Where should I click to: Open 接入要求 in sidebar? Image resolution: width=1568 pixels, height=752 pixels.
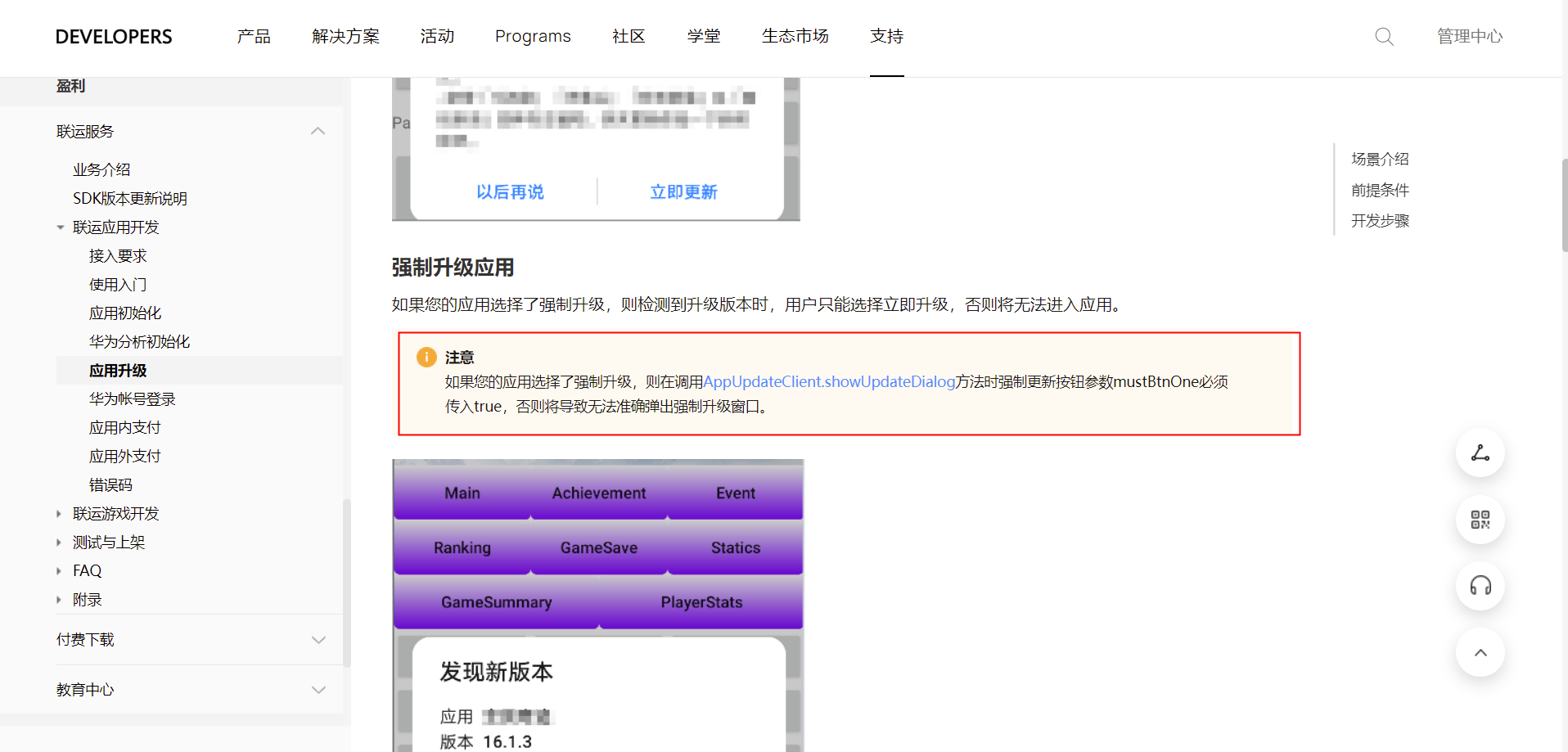coord(118,256)
